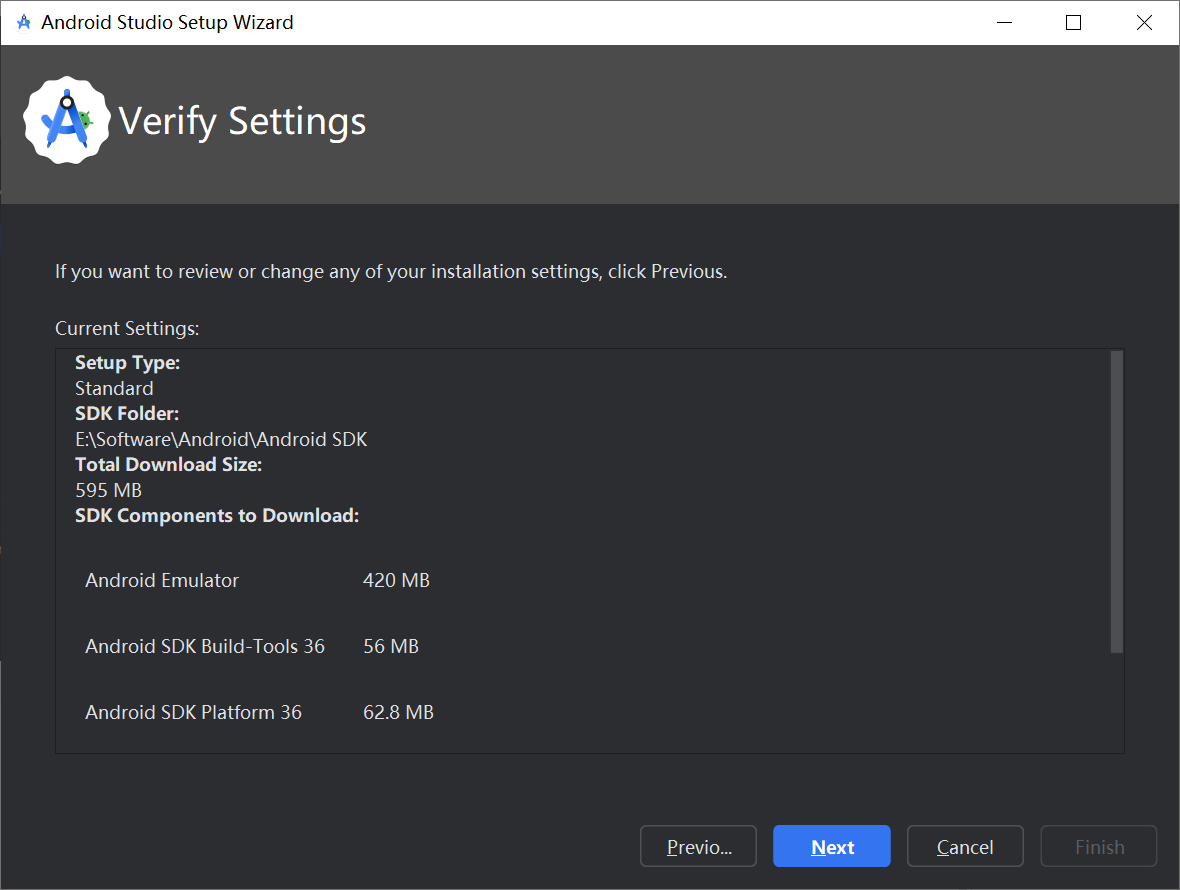
Task: Click the Verify Settings heading
Action: [242, 121]
